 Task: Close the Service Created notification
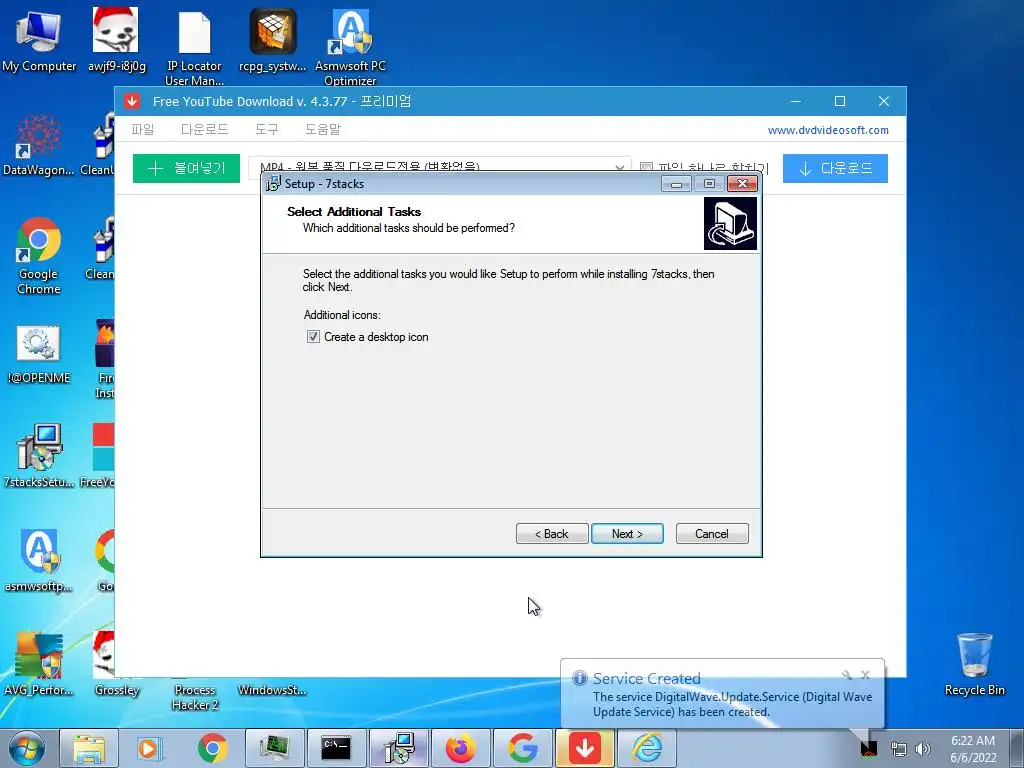point(865,674)
